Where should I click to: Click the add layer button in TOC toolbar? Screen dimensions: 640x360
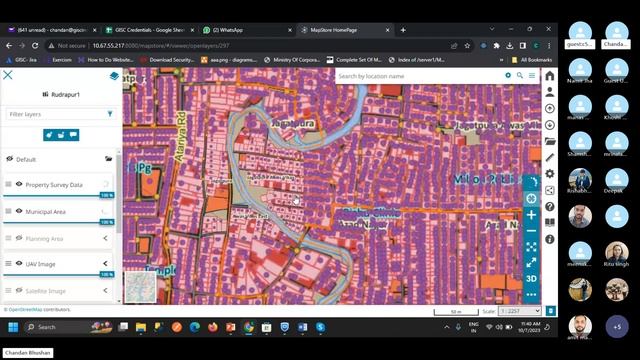pyautogui.click(x=49, y=135)
